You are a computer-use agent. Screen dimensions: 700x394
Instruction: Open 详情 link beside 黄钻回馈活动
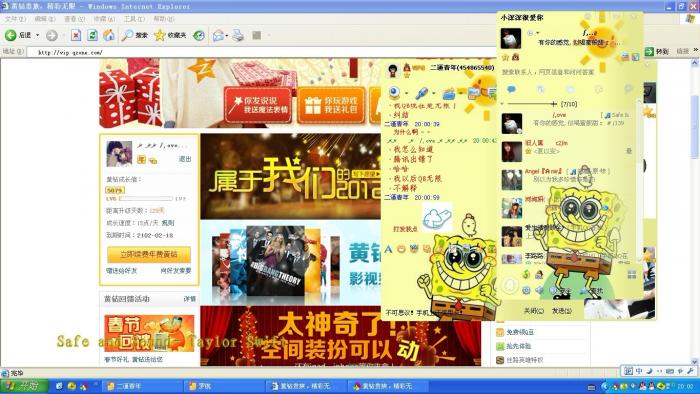190,299
